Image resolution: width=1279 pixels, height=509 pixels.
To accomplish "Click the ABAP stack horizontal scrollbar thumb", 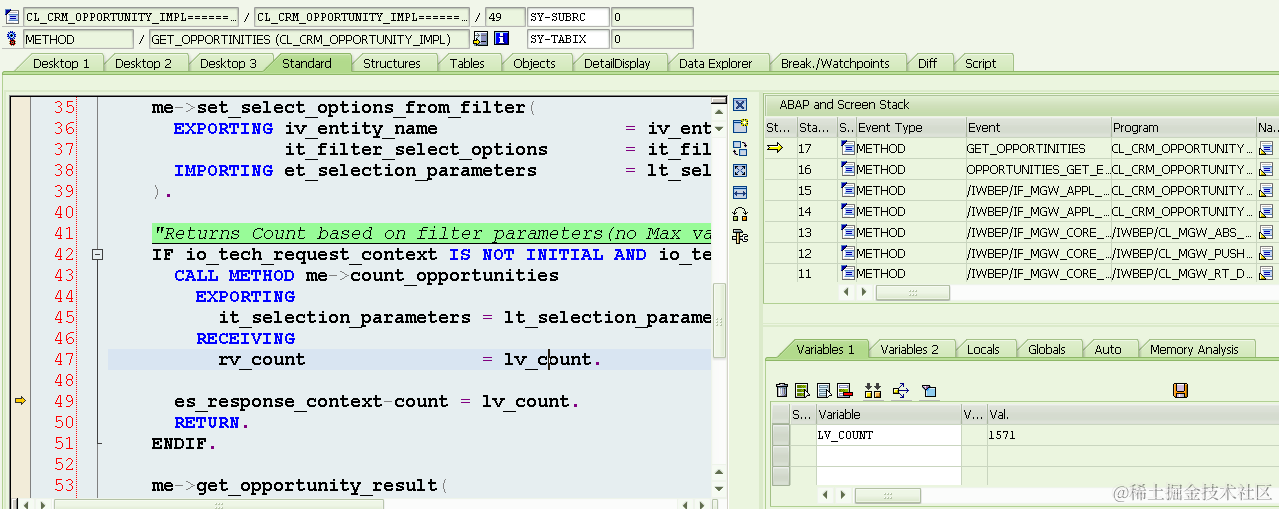I will tap(912, 293).
